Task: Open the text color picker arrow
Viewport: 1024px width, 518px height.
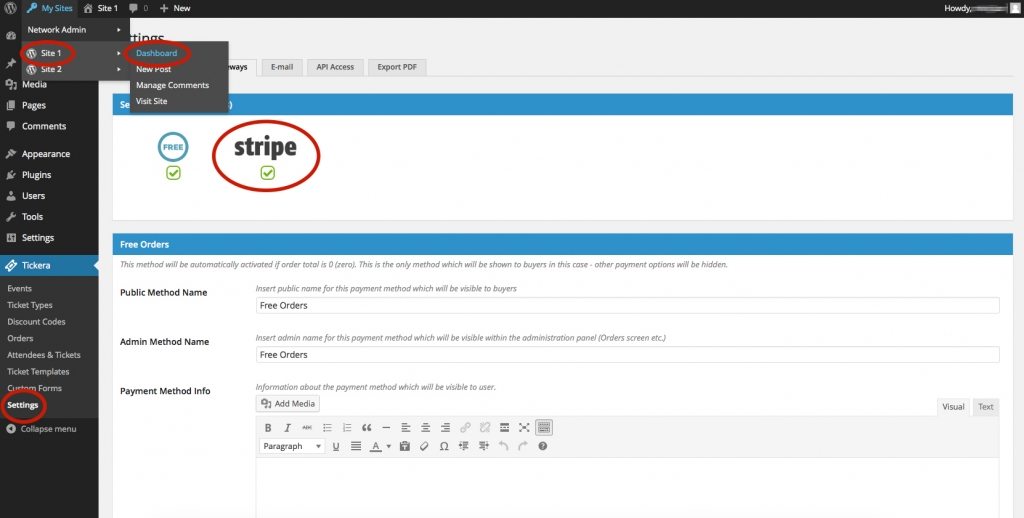Action: pos(388,446)
